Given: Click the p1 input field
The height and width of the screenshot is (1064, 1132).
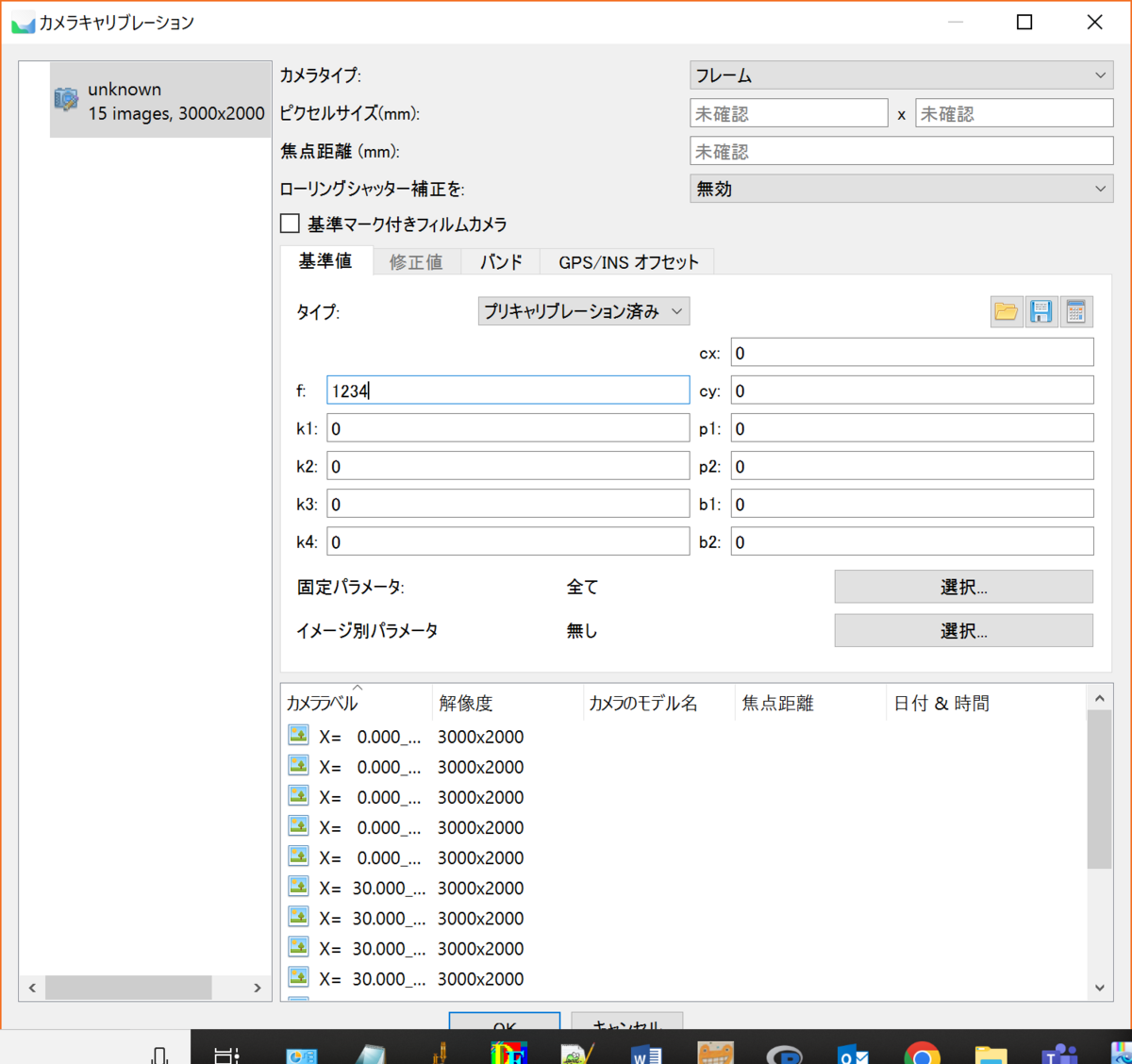Looking at the screenshot, I should 912,428.
